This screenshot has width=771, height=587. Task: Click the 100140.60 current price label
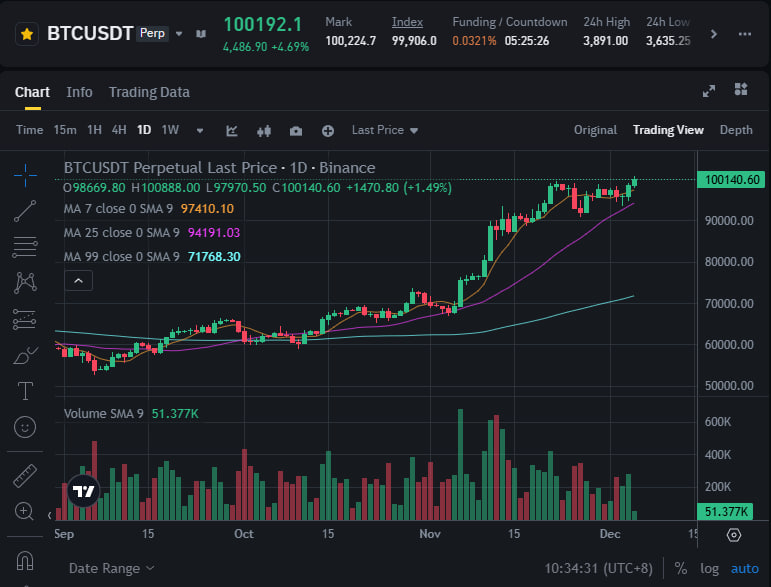pyautogui.click(x=732, y=180)
